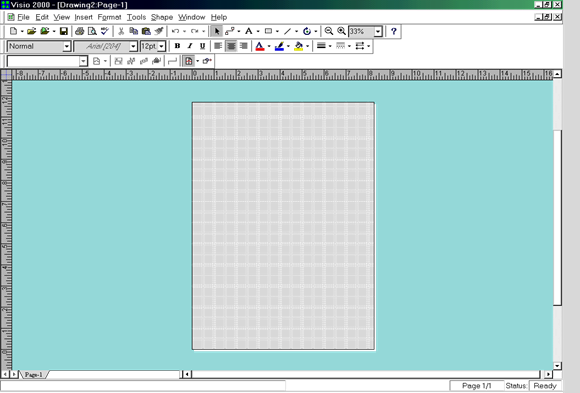Click the red Text Color swatch
This screenshot has height=393, width=580.
pyautogui.click(x=260, y=46)
